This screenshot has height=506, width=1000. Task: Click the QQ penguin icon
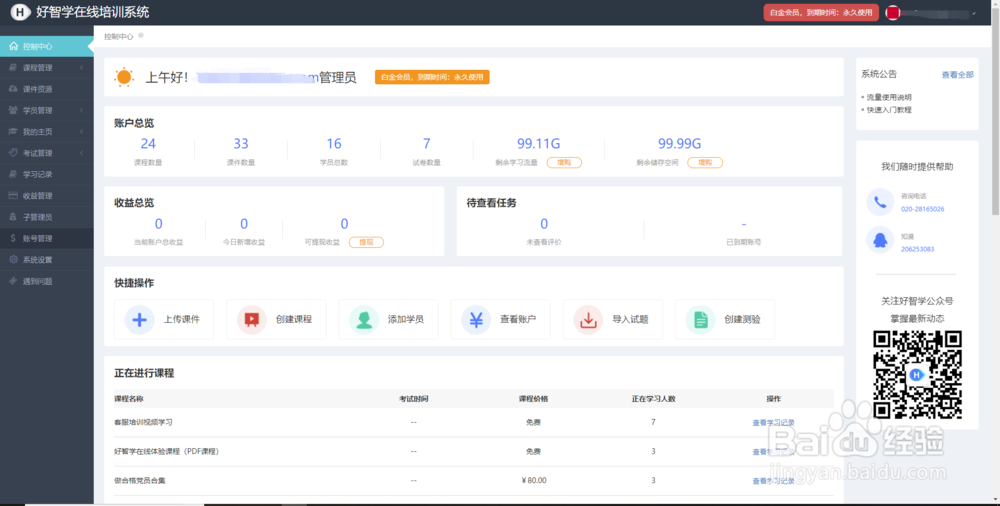point(880,241)
